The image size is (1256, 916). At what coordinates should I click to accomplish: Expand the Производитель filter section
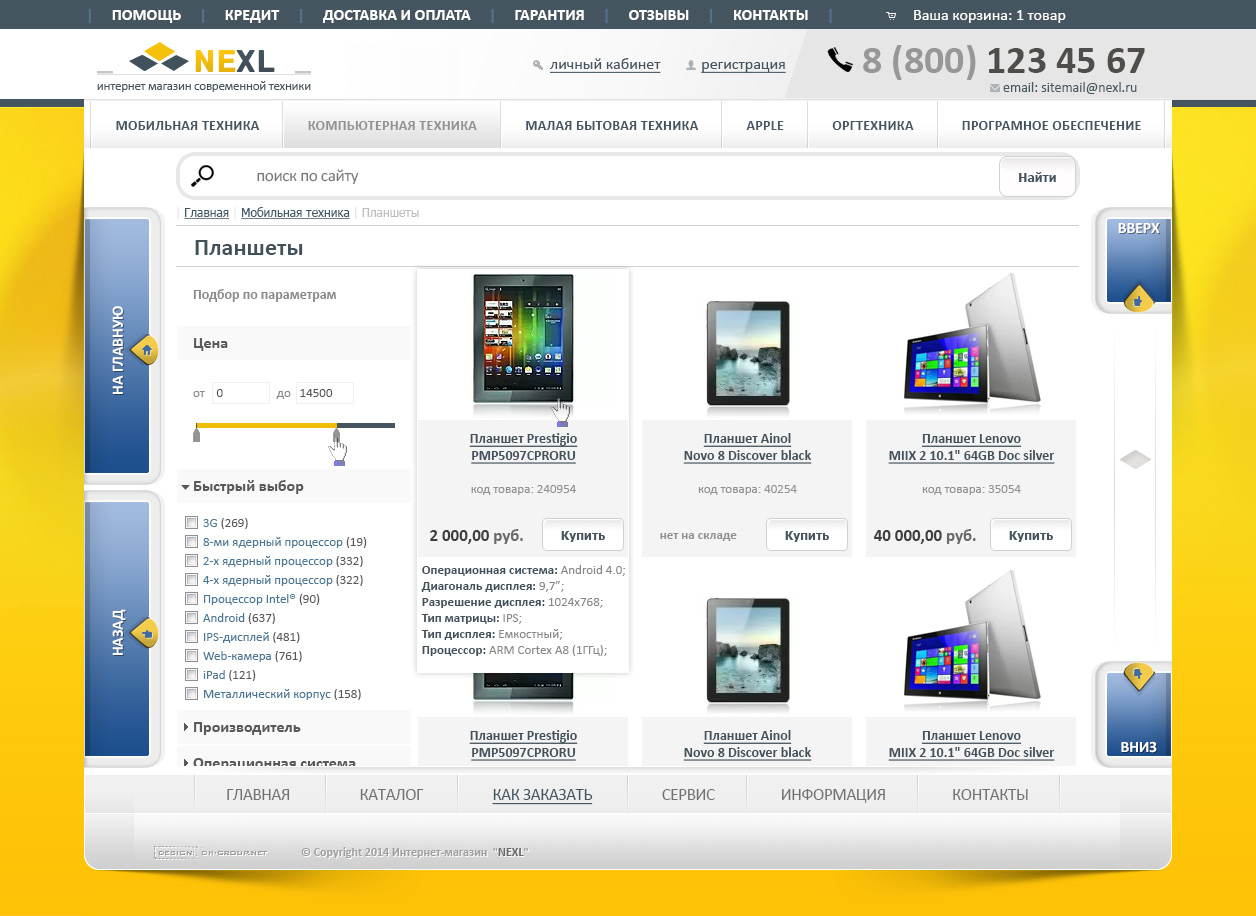click(x=294, y=727)
